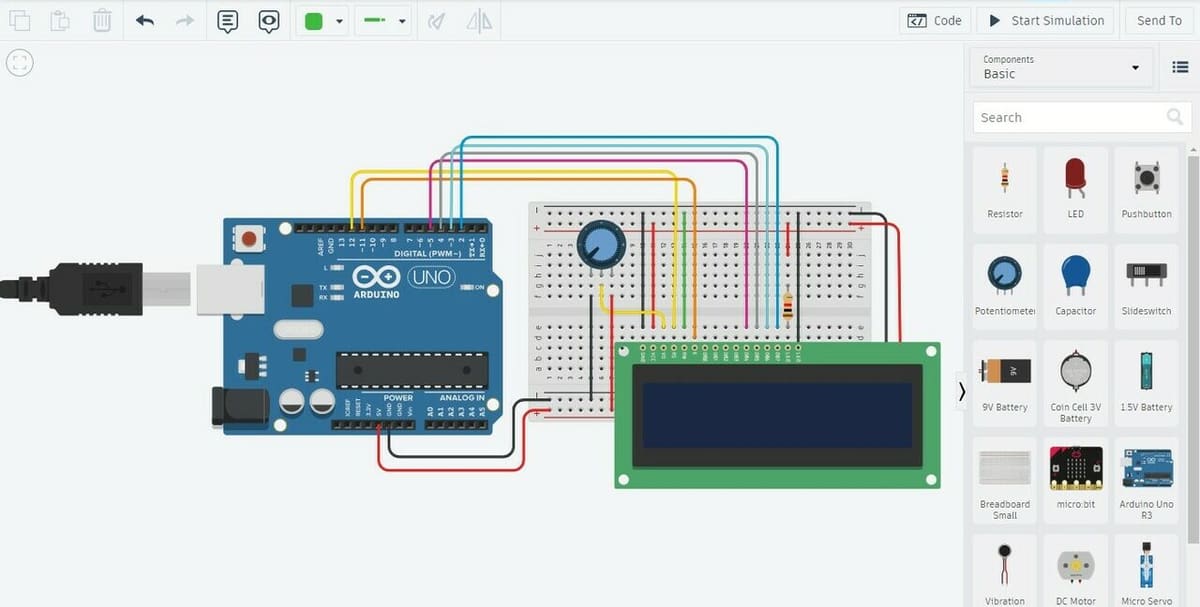Select the Arduino Uno R3 component
Viewport: 1200px width, 607px height.
click(1146, 478)
